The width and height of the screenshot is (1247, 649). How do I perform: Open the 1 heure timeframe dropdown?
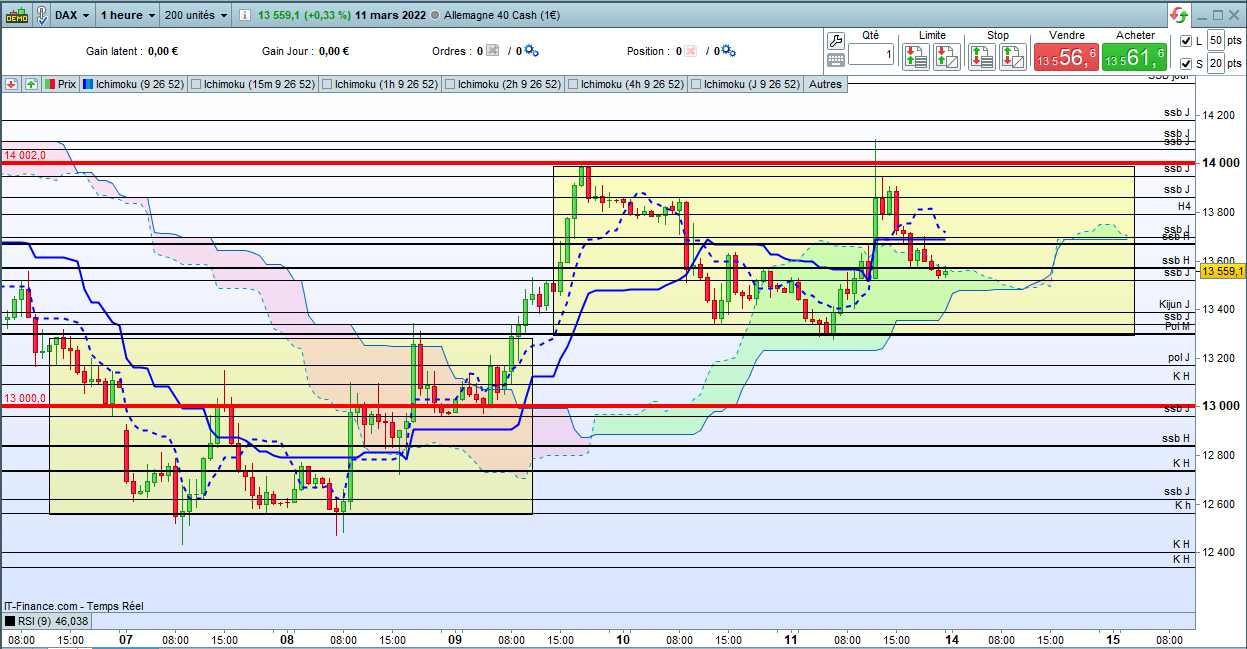pos(128,15)
